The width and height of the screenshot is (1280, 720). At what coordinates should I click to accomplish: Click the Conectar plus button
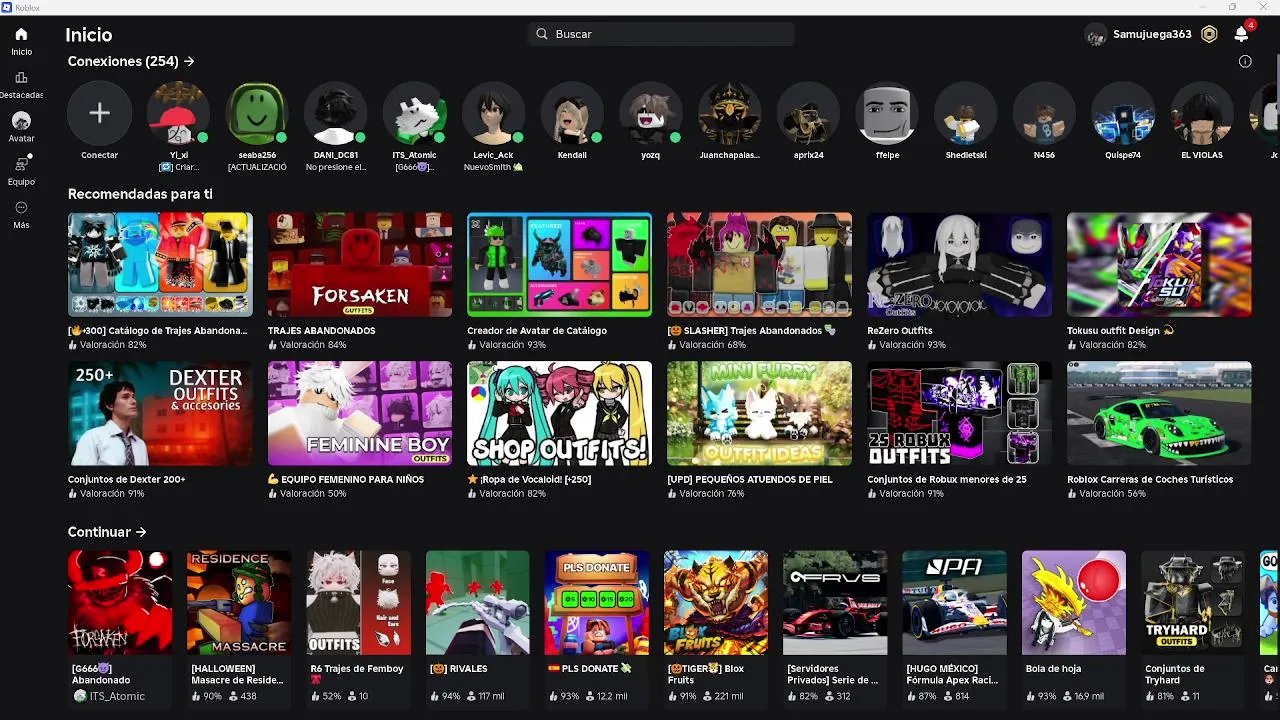[x=99, y=113]
